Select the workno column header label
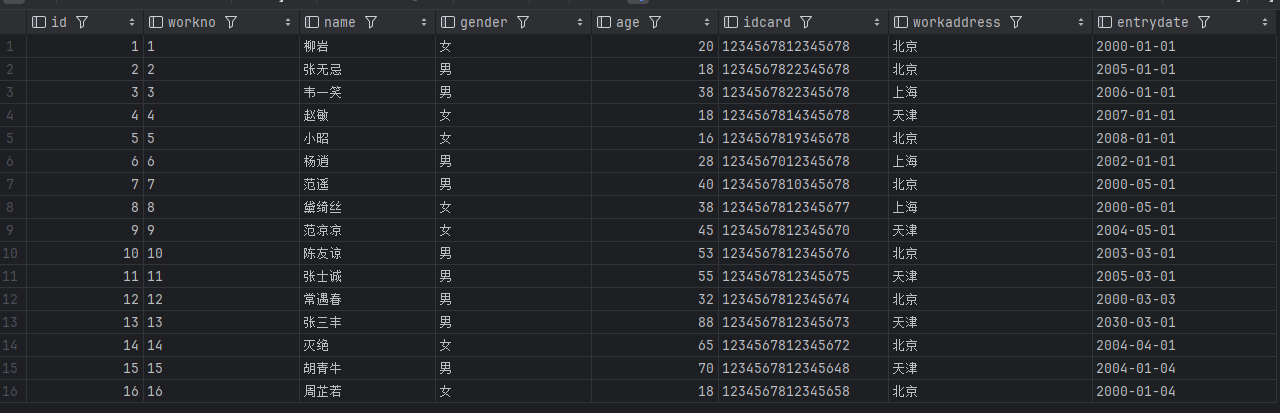Image resolution: width=1280 pixels, height=413 pixels. point(193,22)
